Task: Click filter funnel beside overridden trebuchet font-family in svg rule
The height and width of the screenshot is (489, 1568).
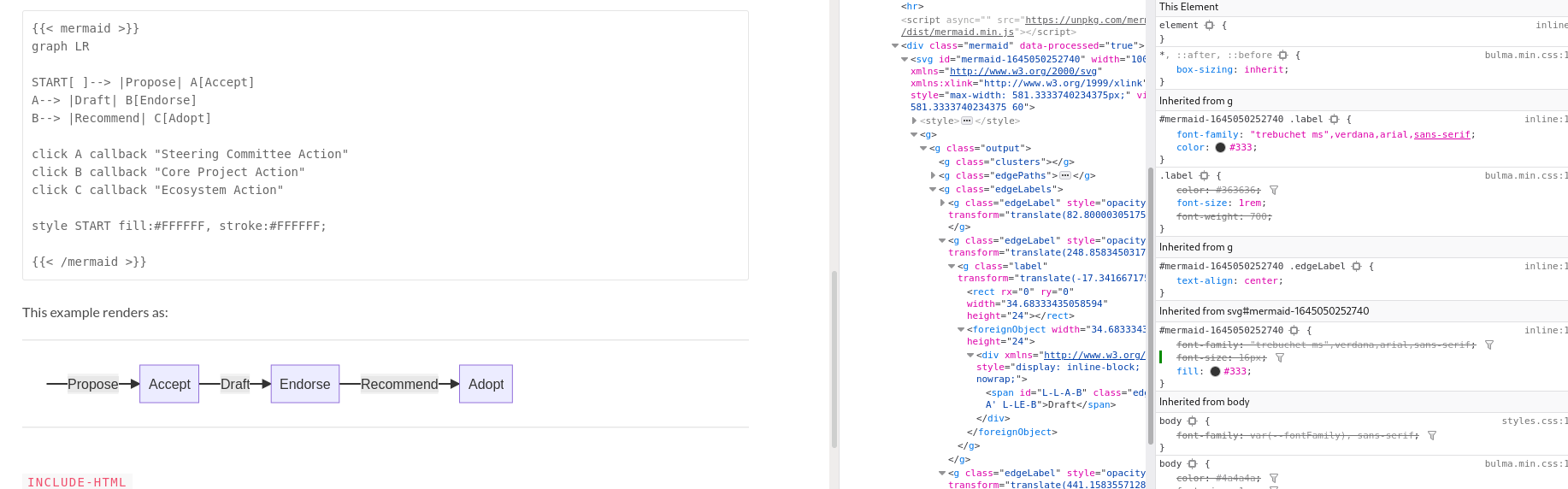Action: coord(1489,345)
